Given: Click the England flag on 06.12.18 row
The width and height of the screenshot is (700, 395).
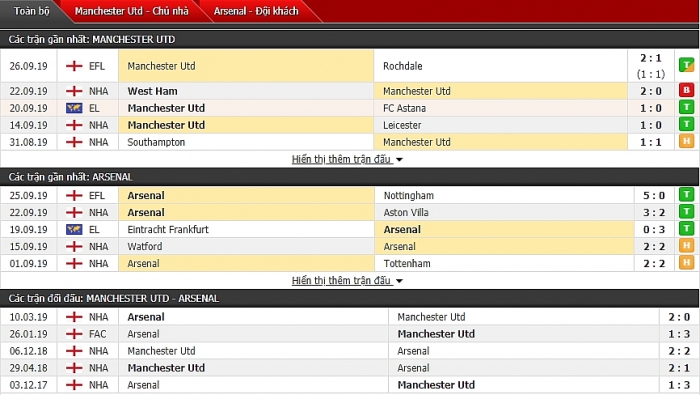Looking at the screenshot, I should tap(74, 351).
